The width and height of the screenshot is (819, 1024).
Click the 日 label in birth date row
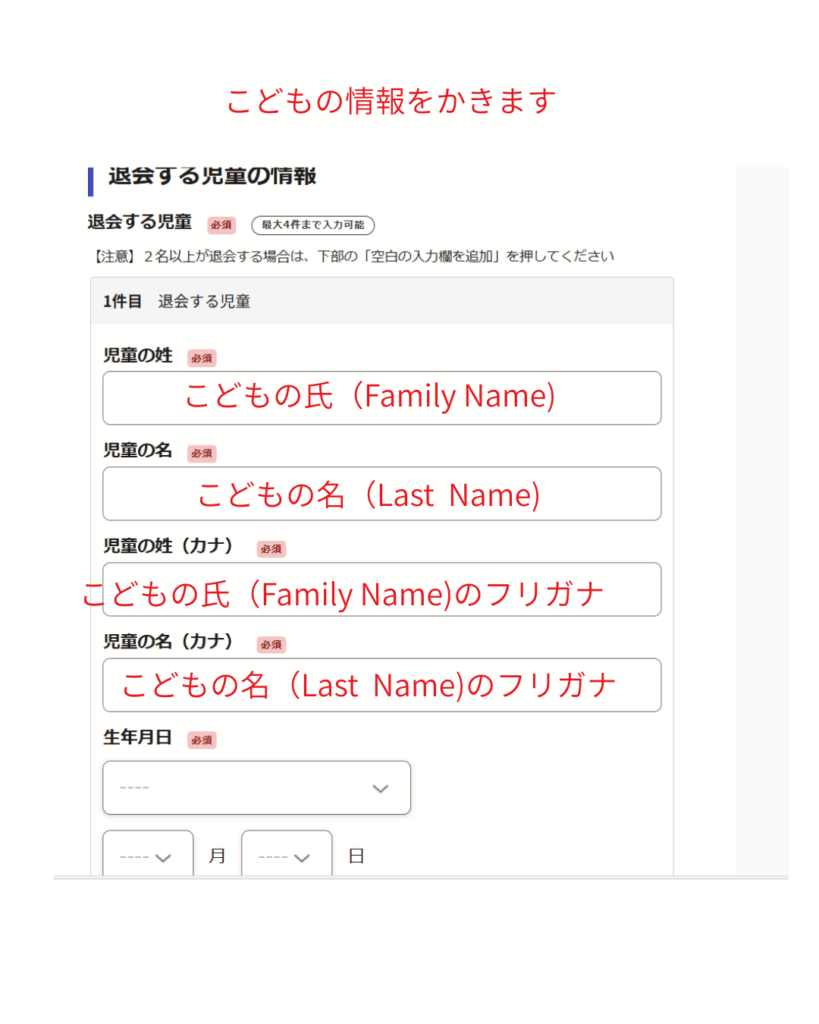point(356,857)
